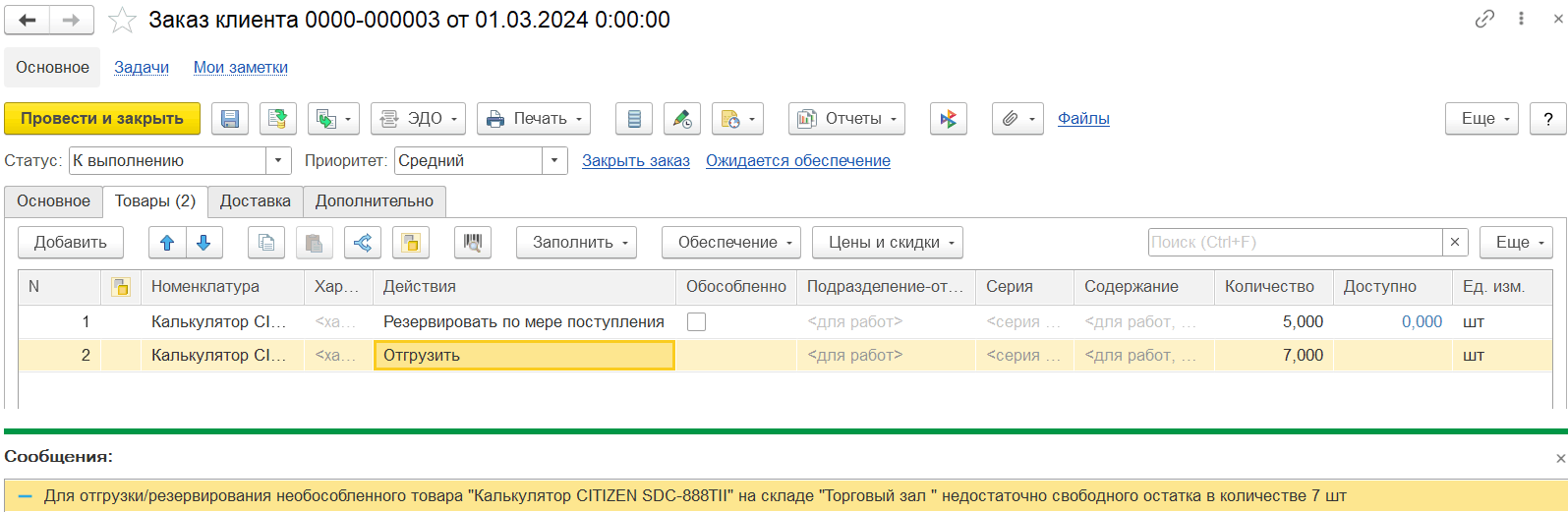Click the Поиск (Ctrl+F) search field
The width and height of the screenshot is (1568, 512).
click(1295, 243)
